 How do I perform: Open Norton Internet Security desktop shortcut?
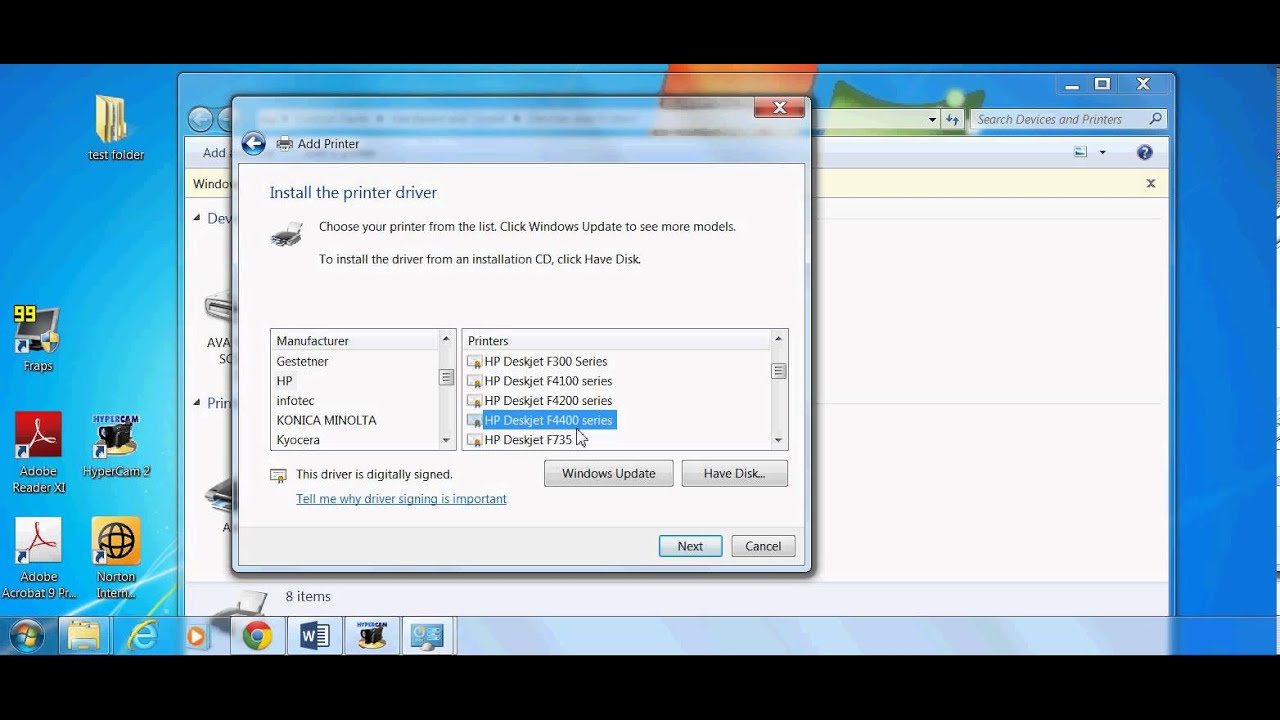(x=116, y=559)
